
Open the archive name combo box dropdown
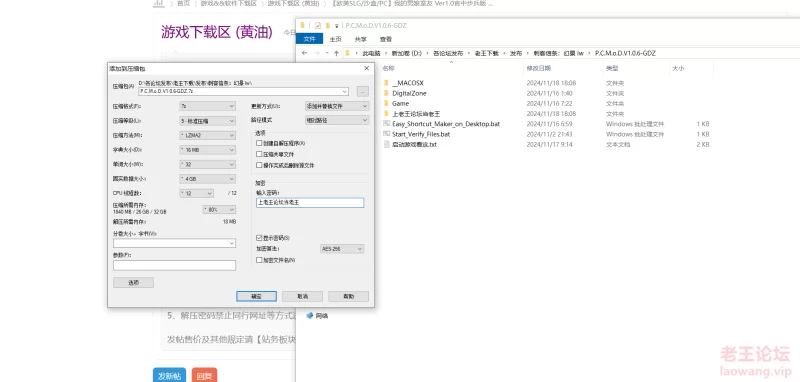345,91
